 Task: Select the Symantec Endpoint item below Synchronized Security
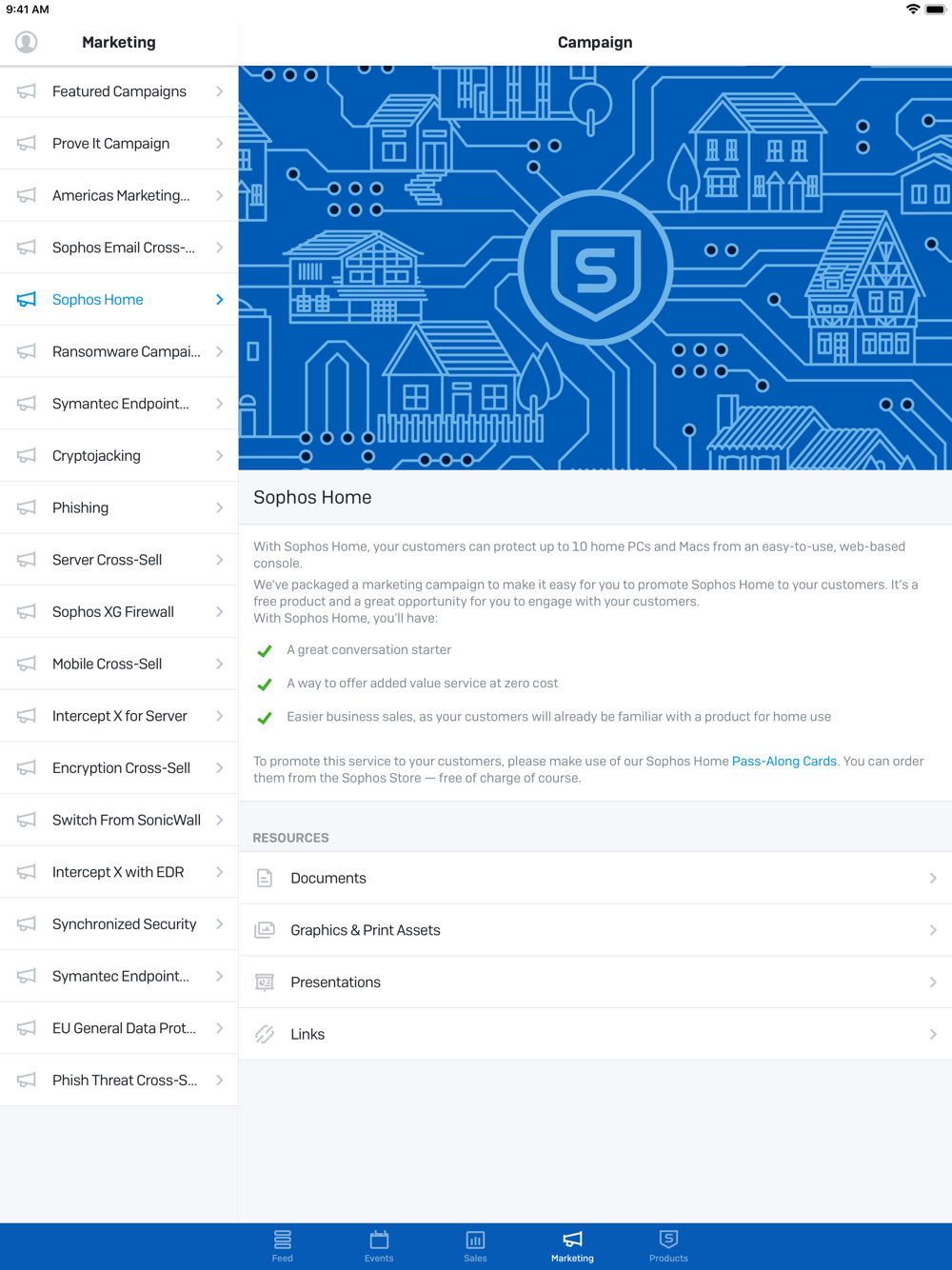point(119,976)
